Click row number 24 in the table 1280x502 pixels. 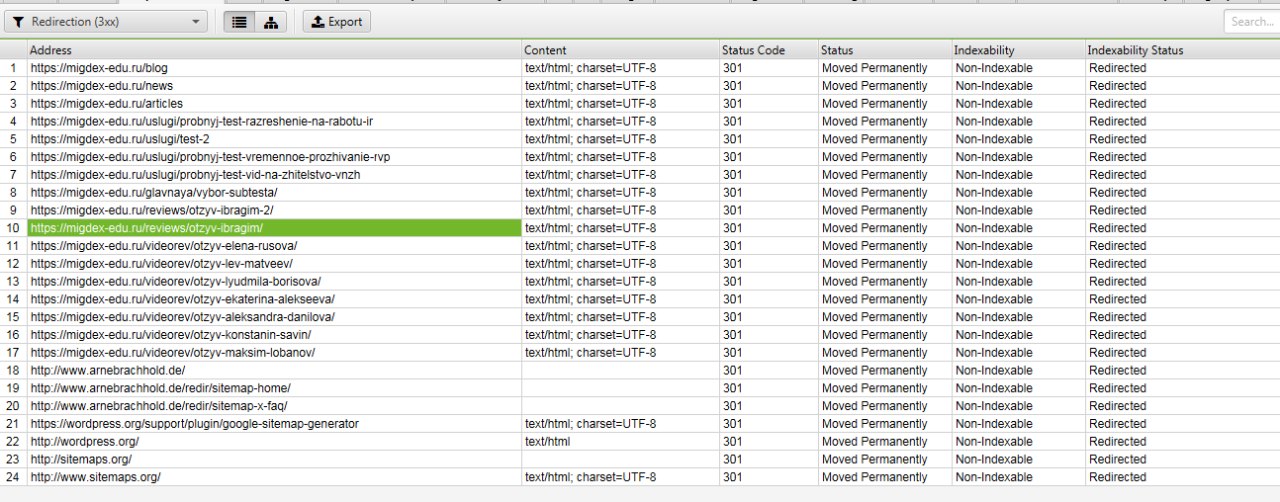[x=13, y=477]
